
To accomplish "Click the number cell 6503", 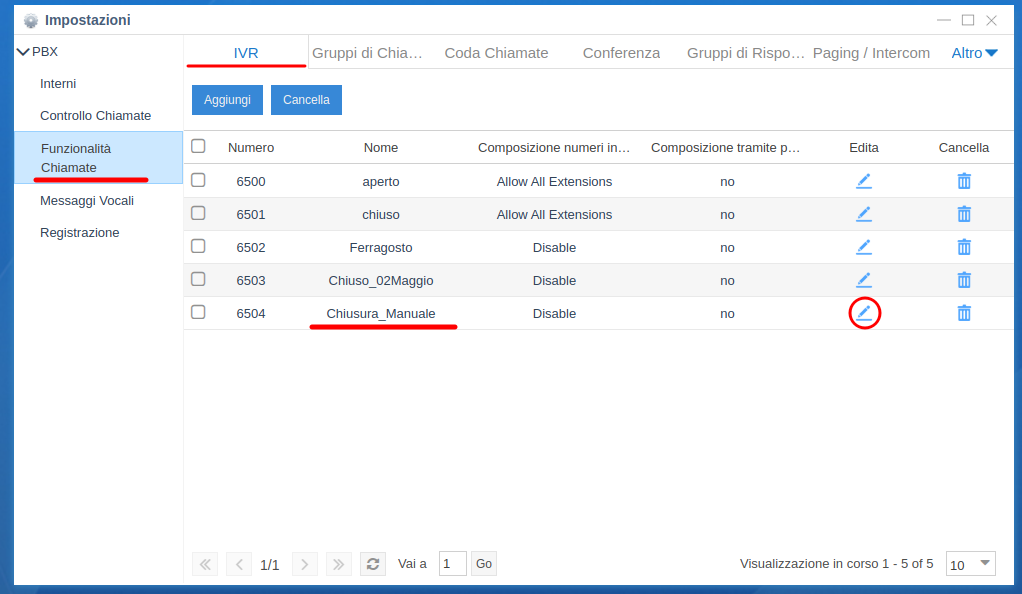I will coord(251,281).
